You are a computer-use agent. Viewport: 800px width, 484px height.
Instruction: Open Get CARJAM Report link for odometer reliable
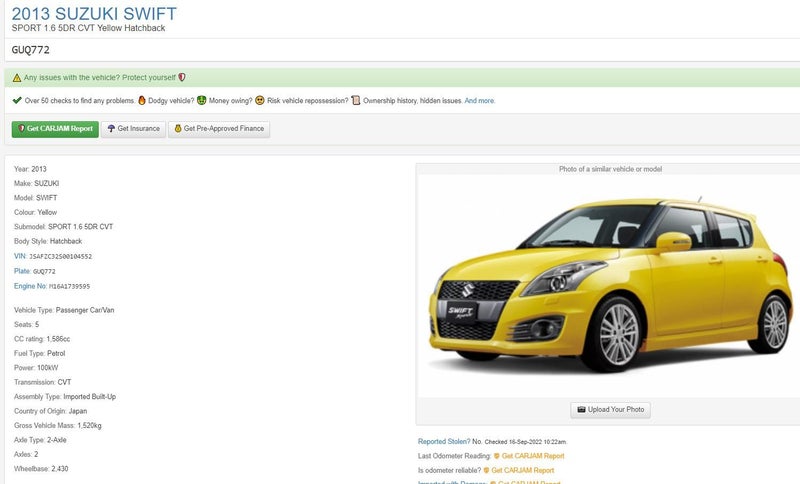tap(522, 470)
